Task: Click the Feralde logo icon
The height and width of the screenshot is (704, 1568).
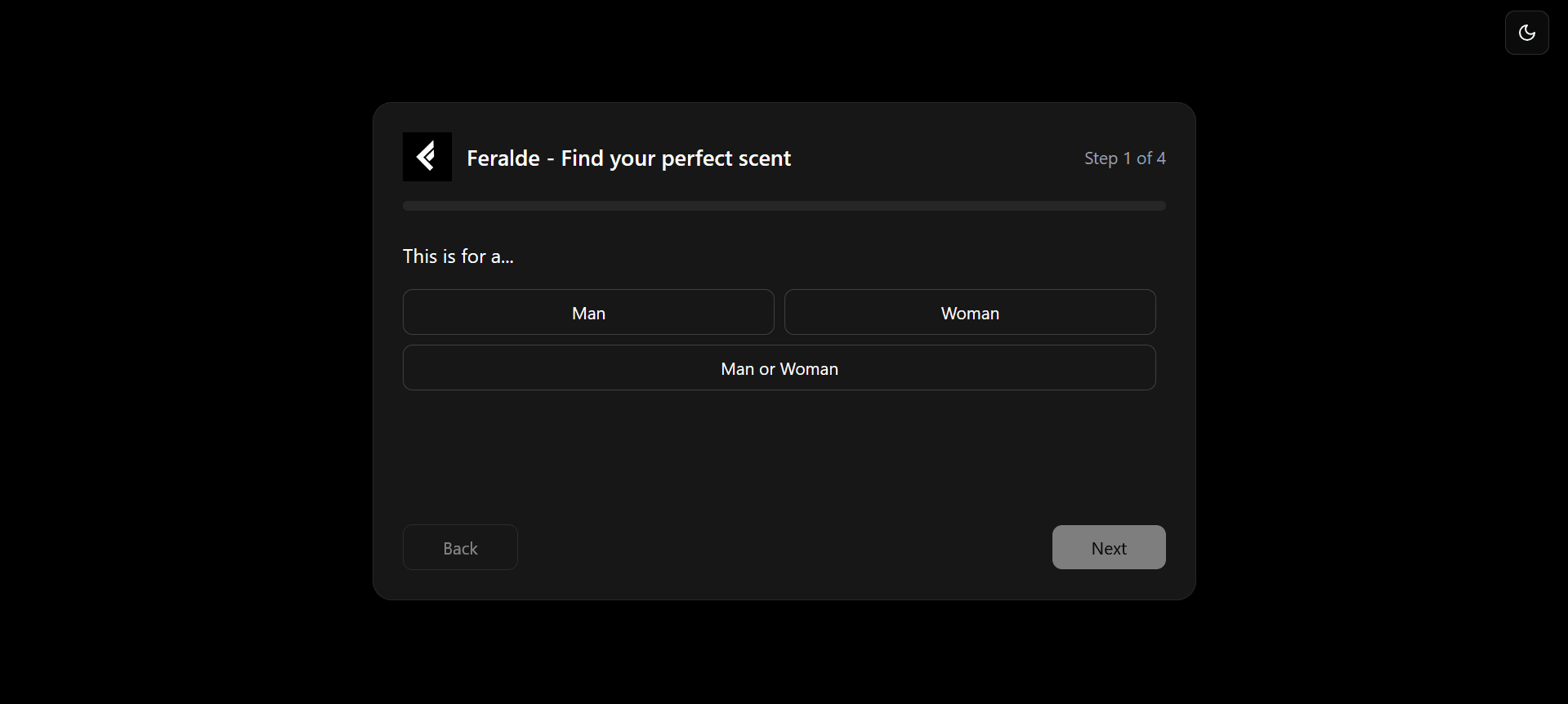Action: (x=427, y=157)
